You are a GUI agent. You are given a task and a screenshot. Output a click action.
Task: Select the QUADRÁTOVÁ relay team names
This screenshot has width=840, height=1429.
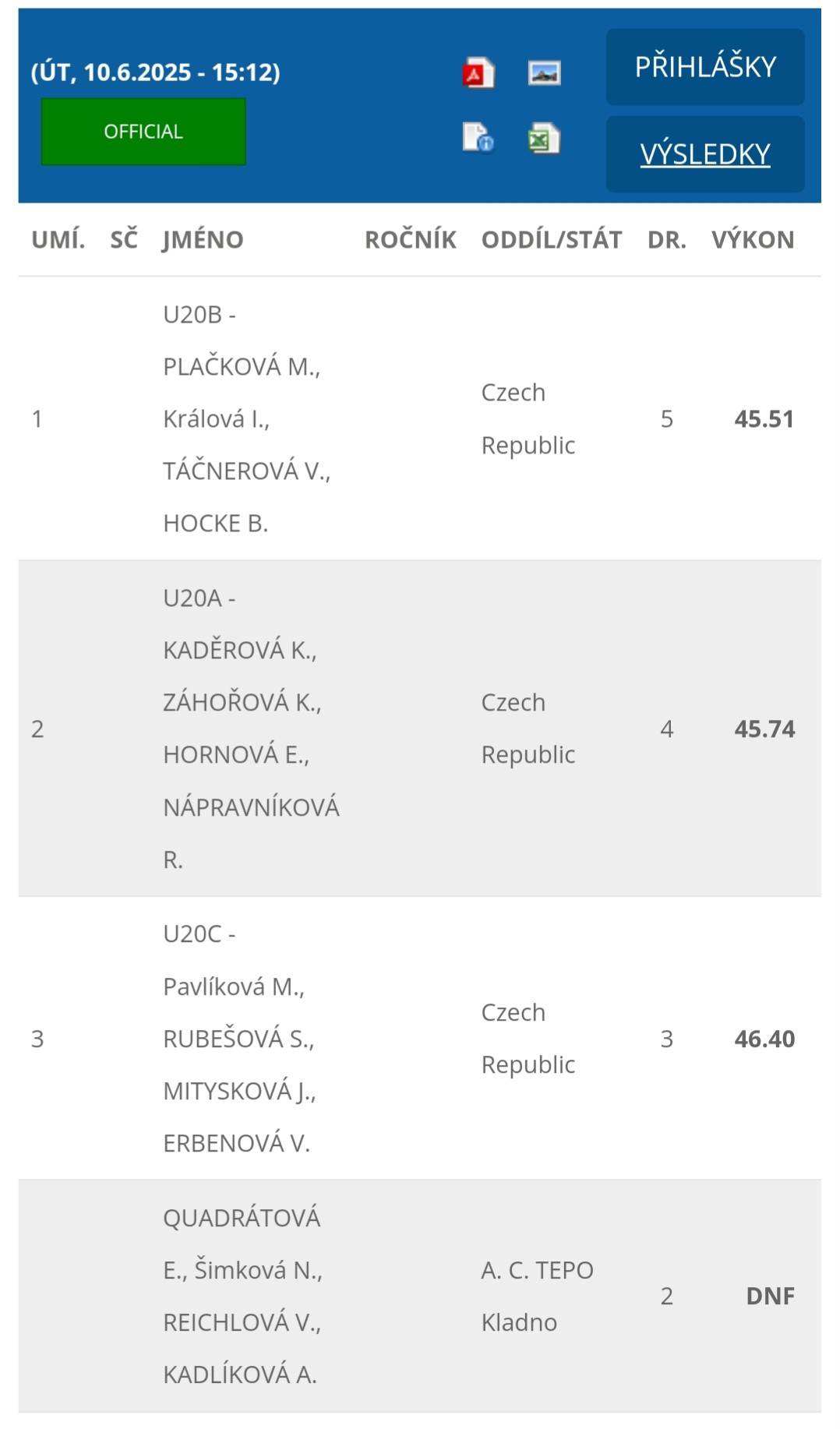tap(243, 1296)
